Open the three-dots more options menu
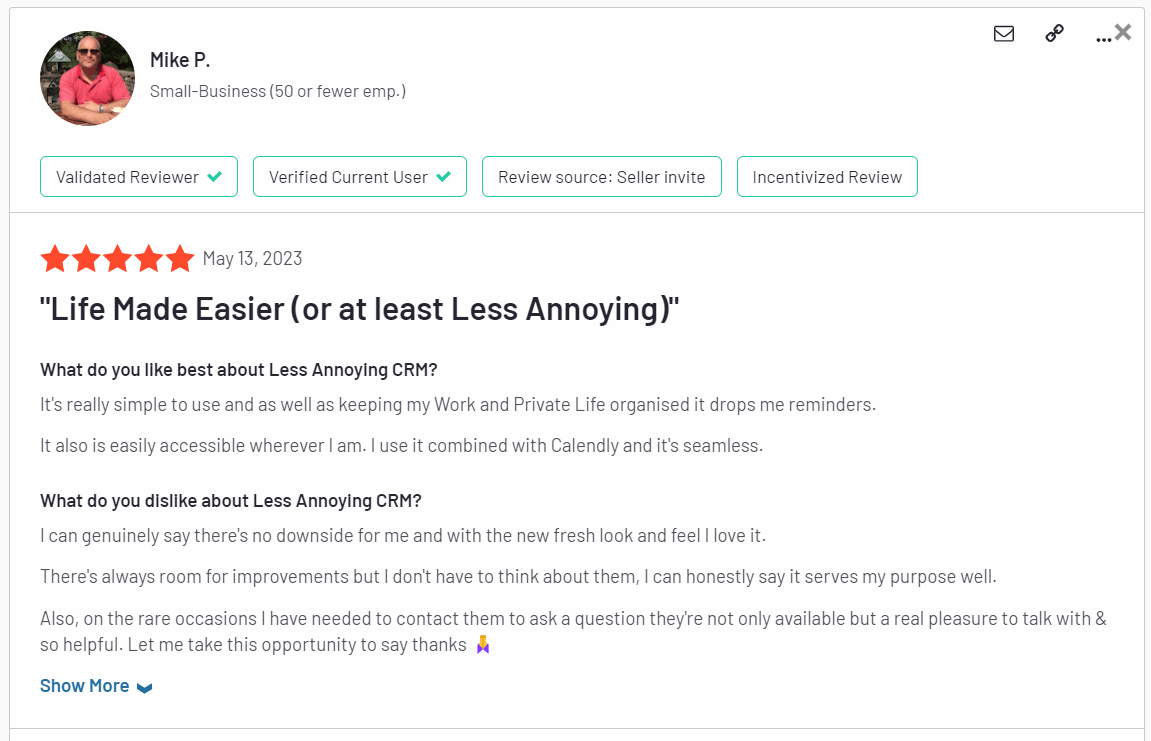 1103,39
